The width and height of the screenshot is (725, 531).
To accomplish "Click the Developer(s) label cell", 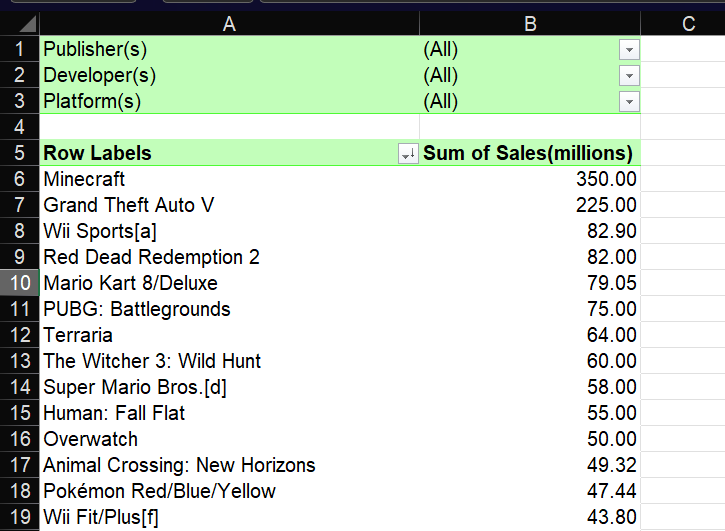I will tap(229, 75).
